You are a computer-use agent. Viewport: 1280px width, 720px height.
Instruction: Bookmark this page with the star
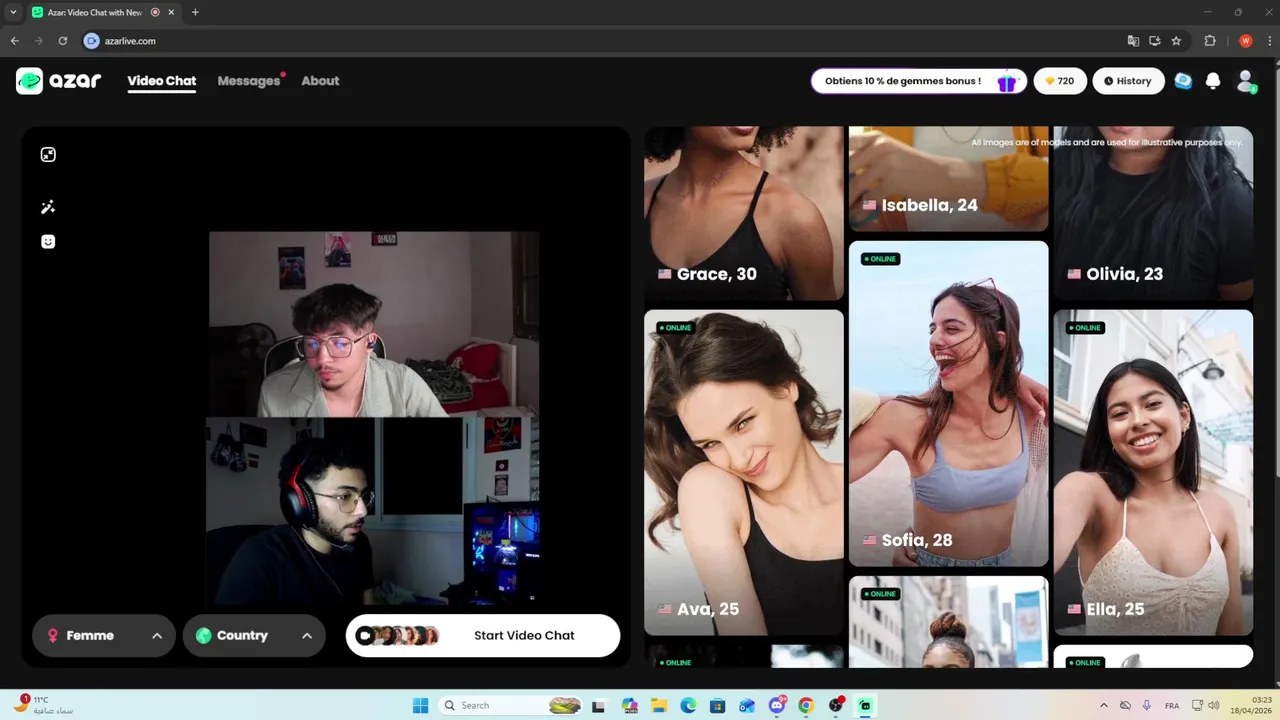(x=1176, y=41)
